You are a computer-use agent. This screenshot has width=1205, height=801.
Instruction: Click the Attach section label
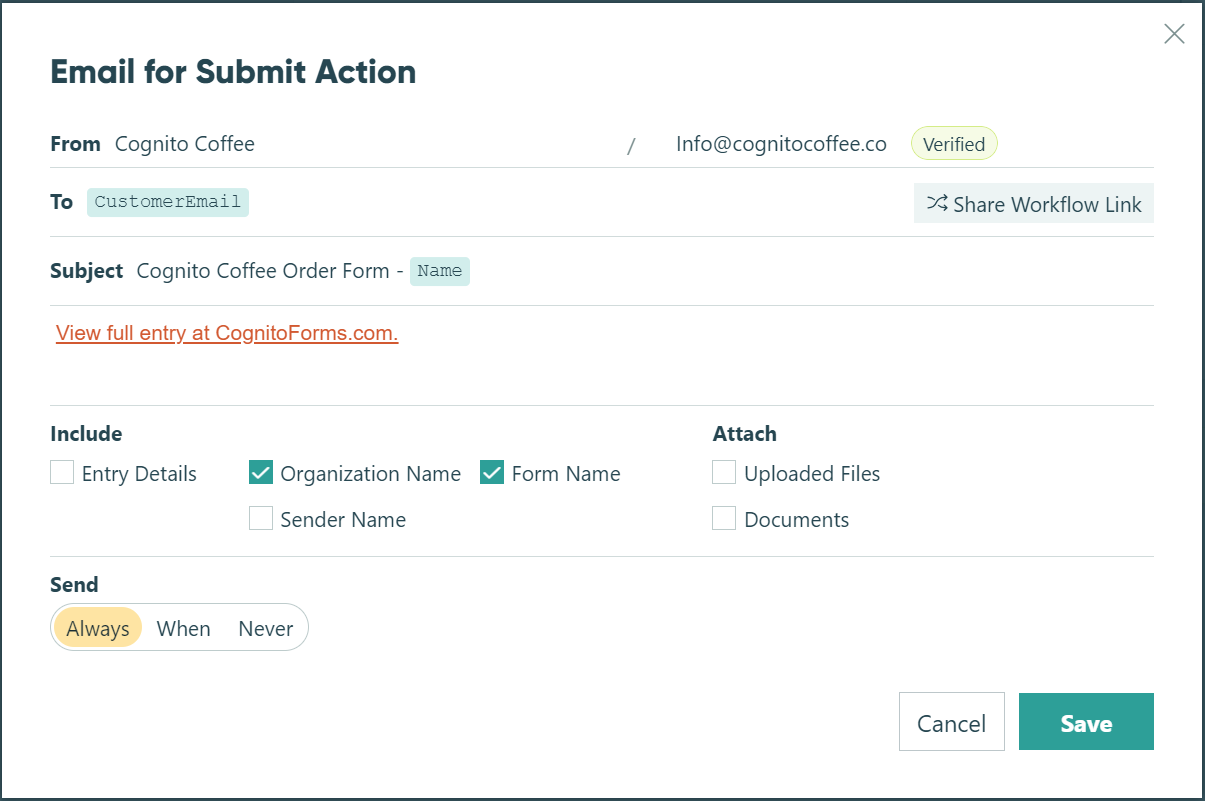tap(745, 434)
